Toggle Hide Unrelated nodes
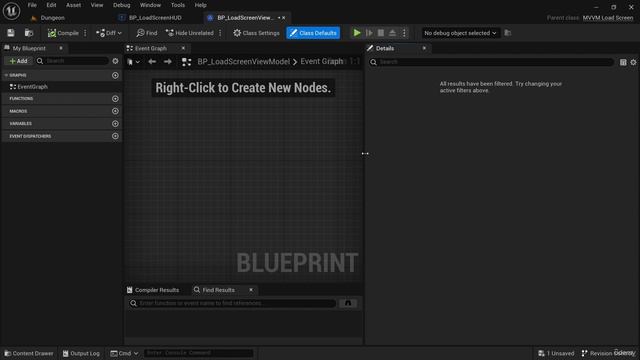Viewport: 640px width, 360px height. point(190,33)
